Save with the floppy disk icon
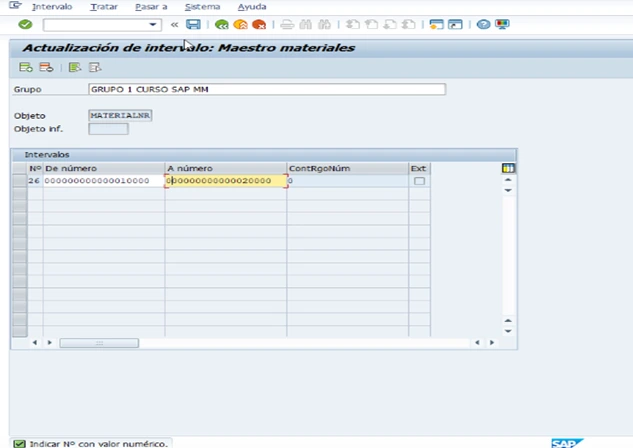 tap(193, 25)
